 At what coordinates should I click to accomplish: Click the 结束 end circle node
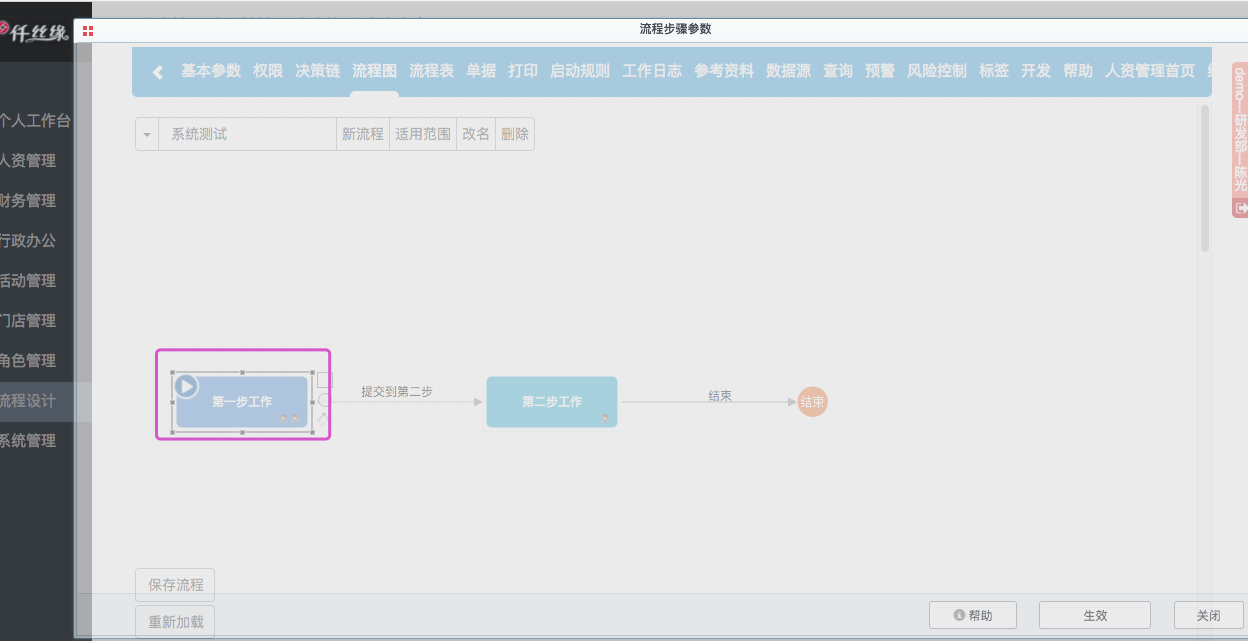click(812, 403)
